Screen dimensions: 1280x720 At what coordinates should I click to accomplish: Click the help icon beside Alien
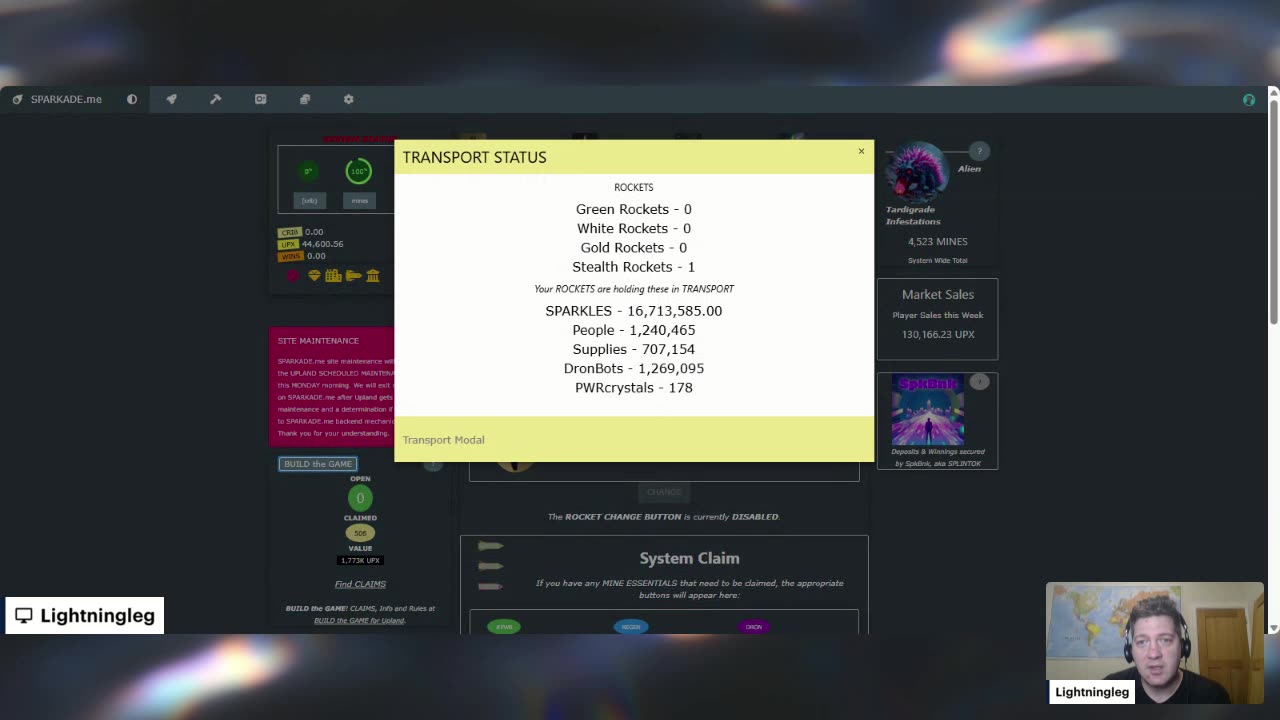979,151
